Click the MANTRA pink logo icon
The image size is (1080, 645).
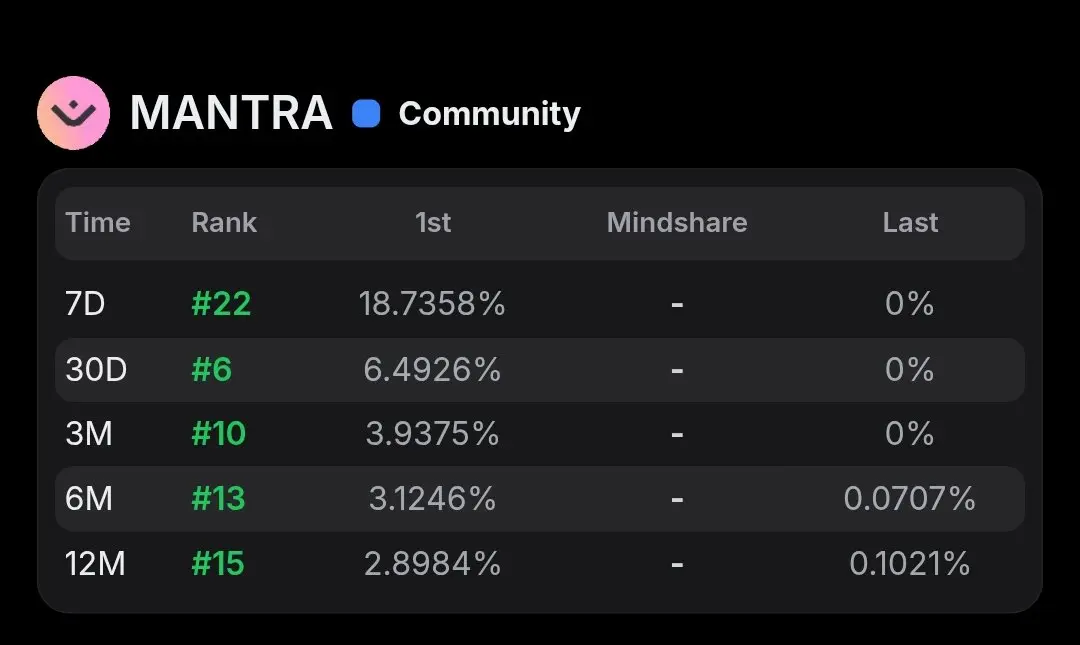coord(74,113)
